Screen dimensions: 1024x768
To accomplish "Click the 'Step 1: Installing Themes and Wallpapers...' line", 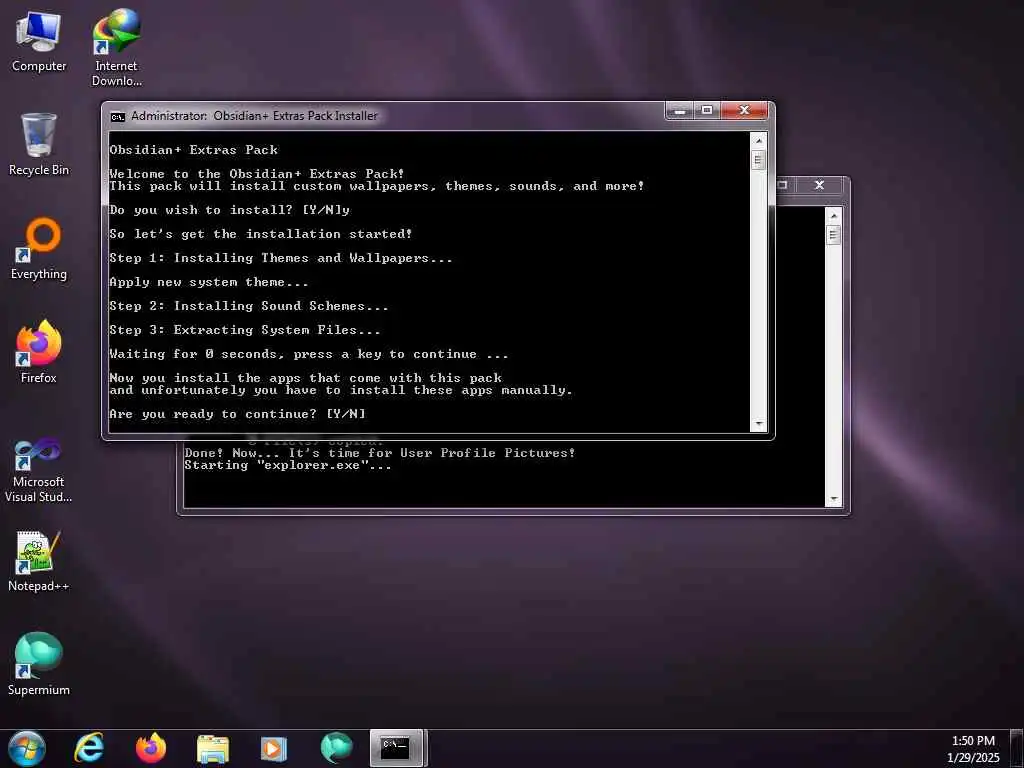I will pyautogui.click(x=281, y=258).
